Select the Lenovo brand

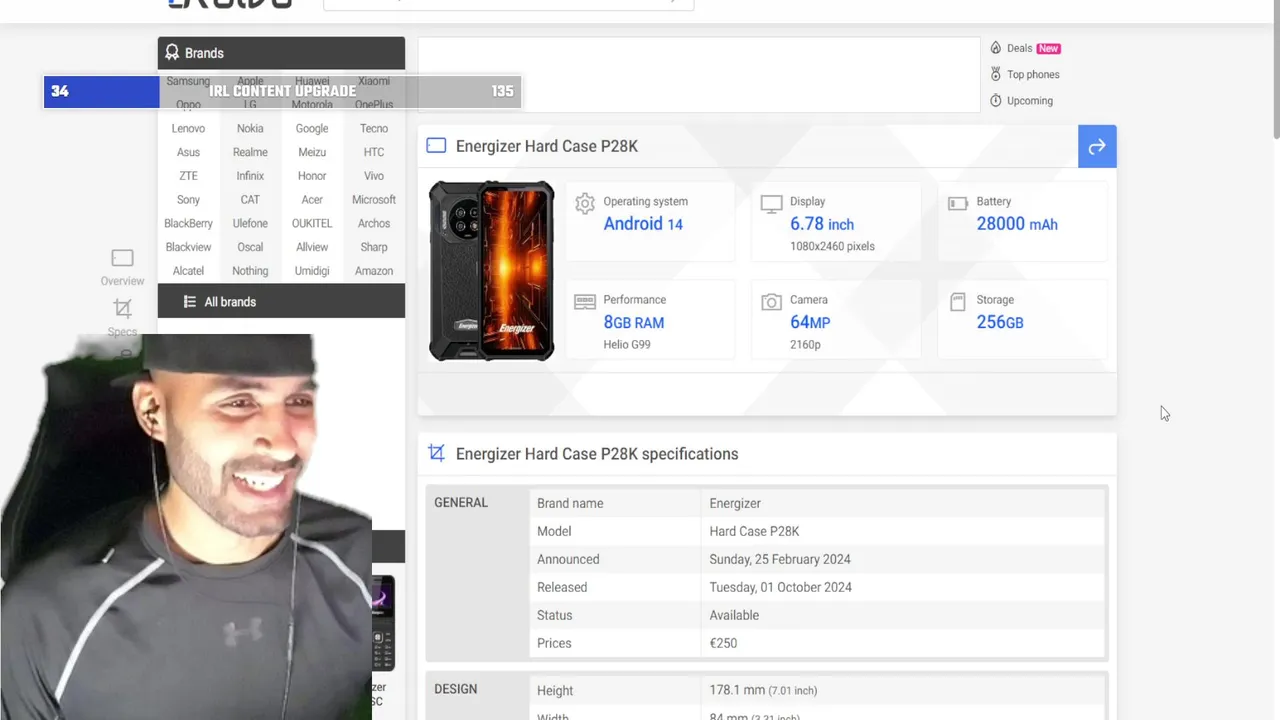pos(188,128)
